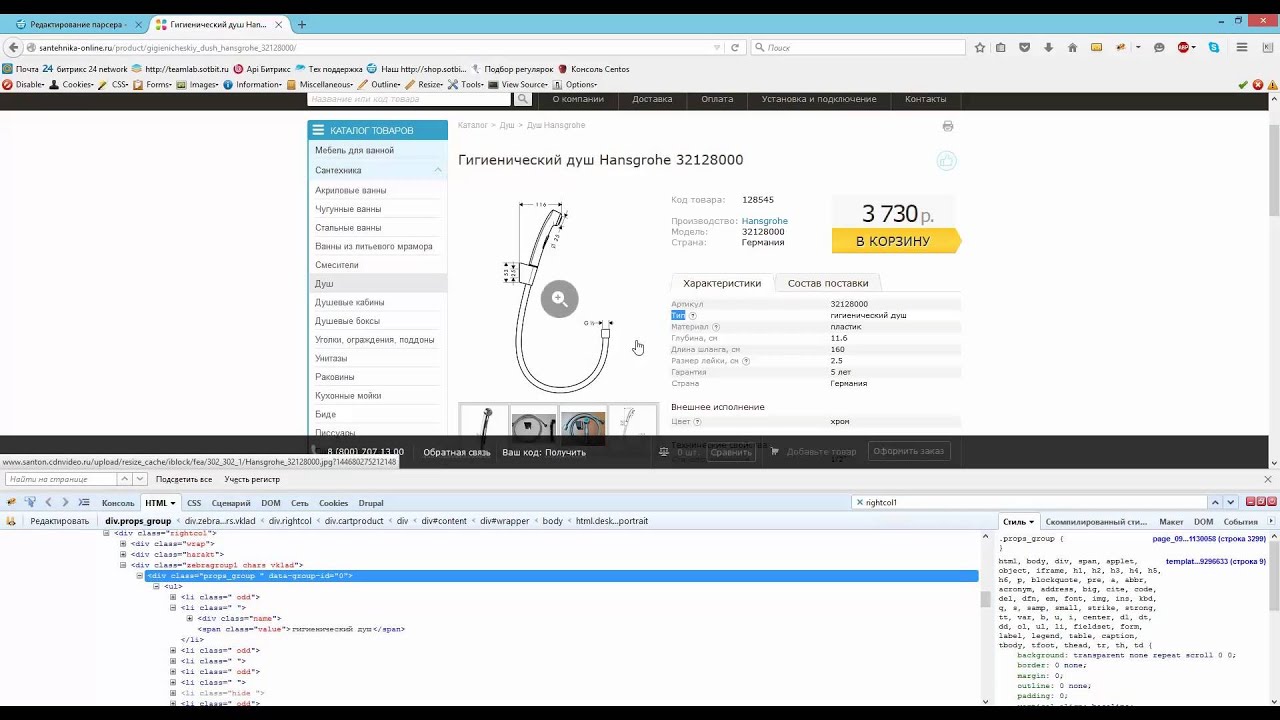Click the Доставка navigation link

click(x=652, y=99)
